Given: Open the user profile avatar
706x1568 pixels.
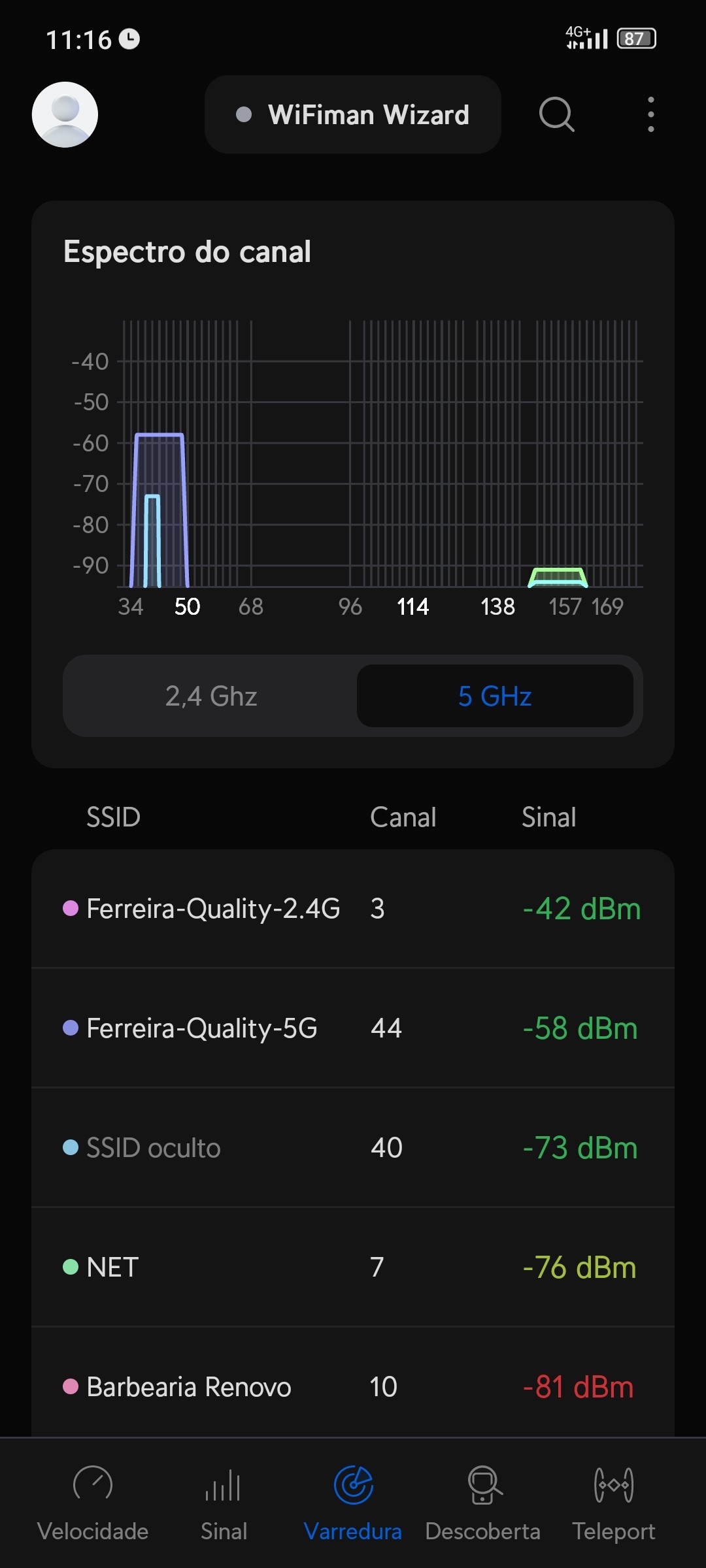Looking at the screenshot, I should click(65, 114).
